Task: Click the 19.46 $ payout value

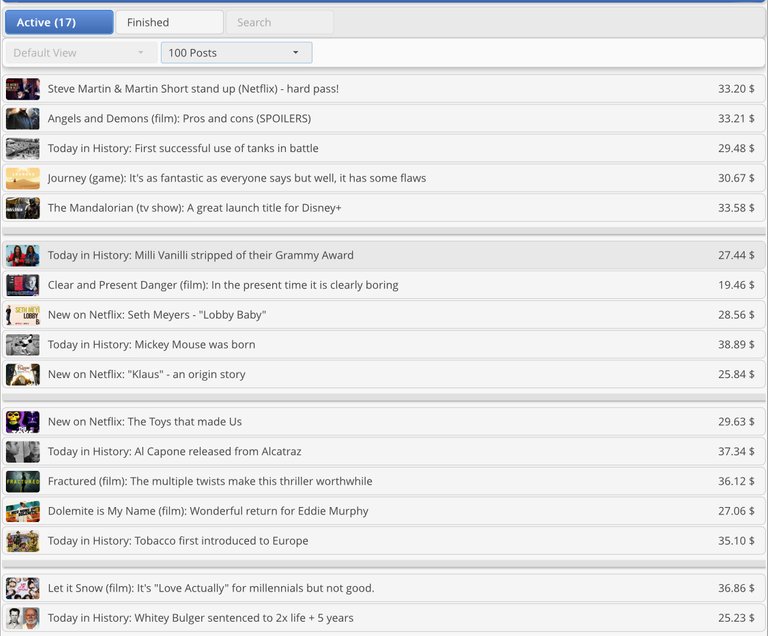Action: point(736,285)
